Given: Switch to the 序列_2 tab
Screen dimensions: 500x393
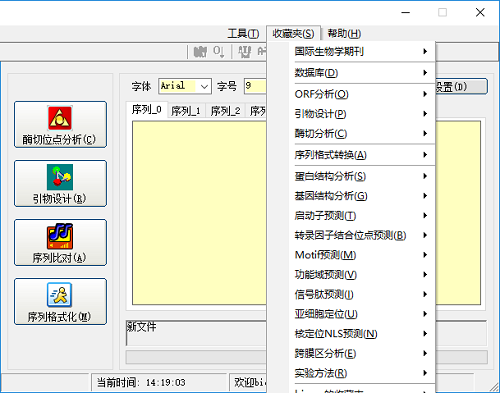Looking at the screenshot, I should (225, 111).
